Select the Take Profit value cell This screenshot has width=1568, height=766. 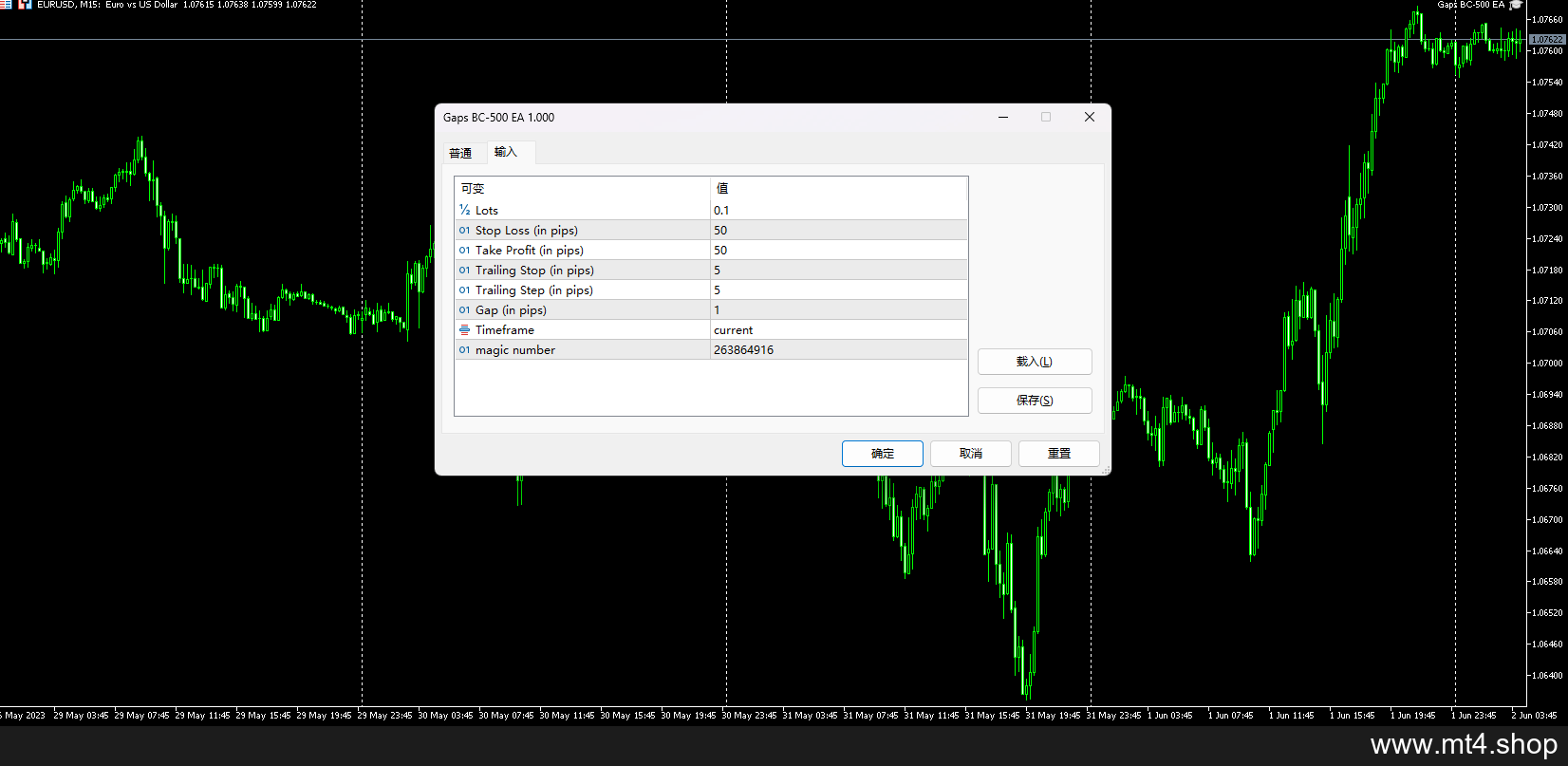point(839,251)
